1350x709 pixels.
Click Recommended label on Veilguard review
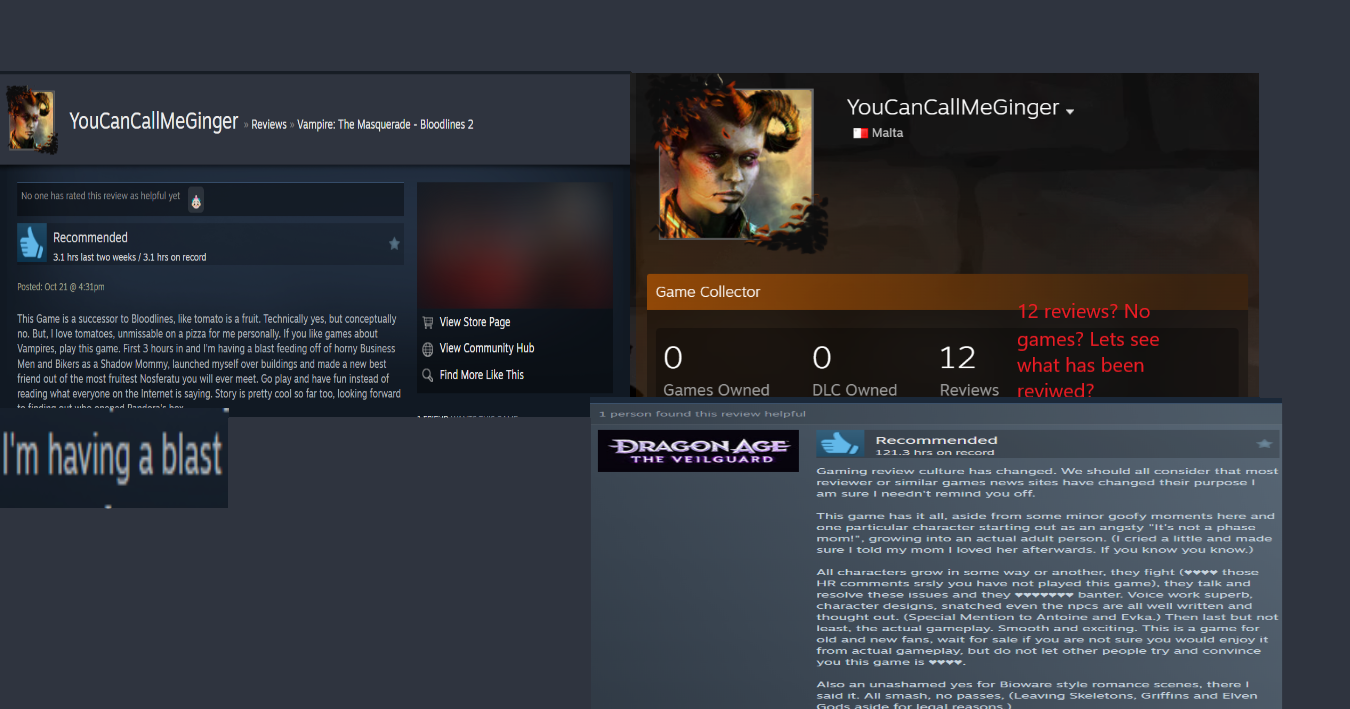click(x=936, y=440)
